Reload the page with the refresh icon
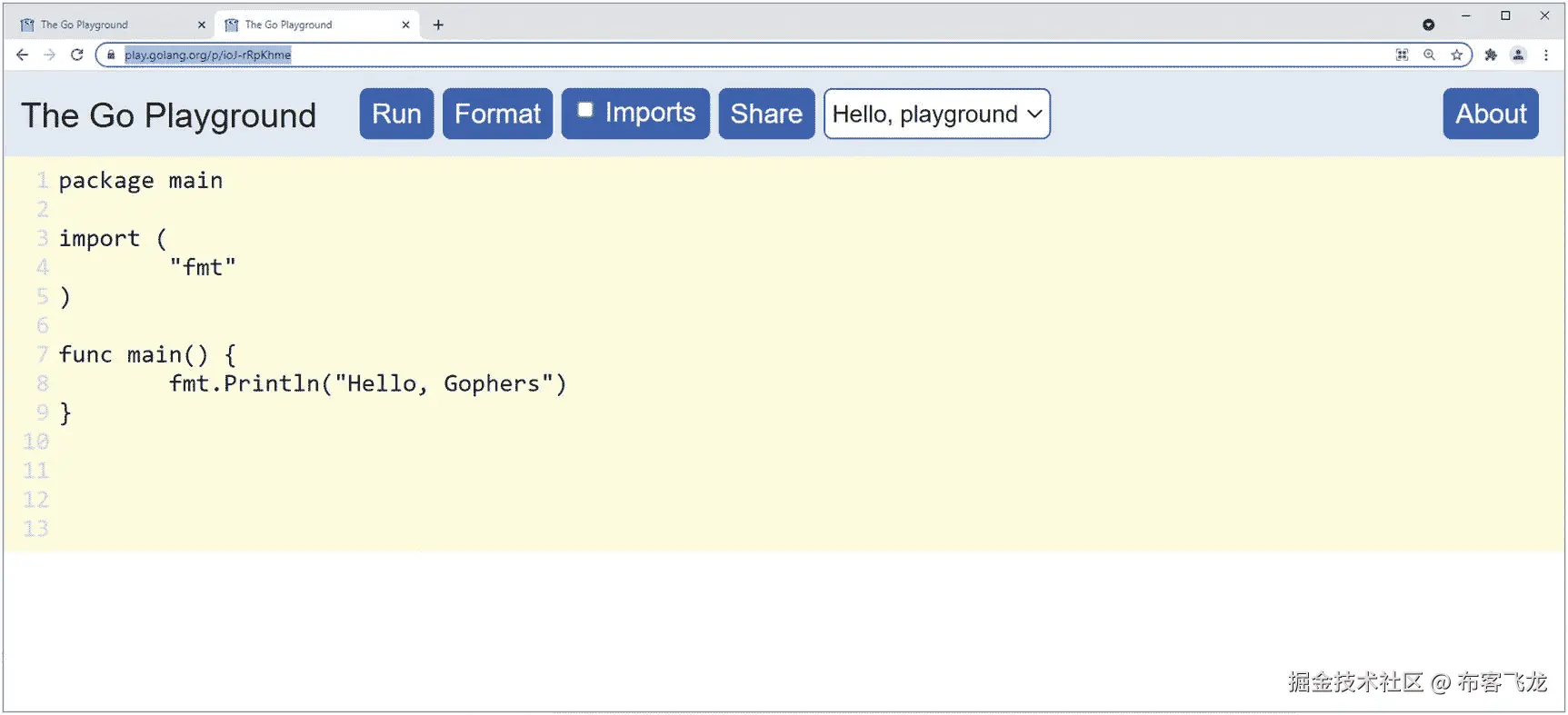This screenshot has width=1568, height=715. coord(77,55)
